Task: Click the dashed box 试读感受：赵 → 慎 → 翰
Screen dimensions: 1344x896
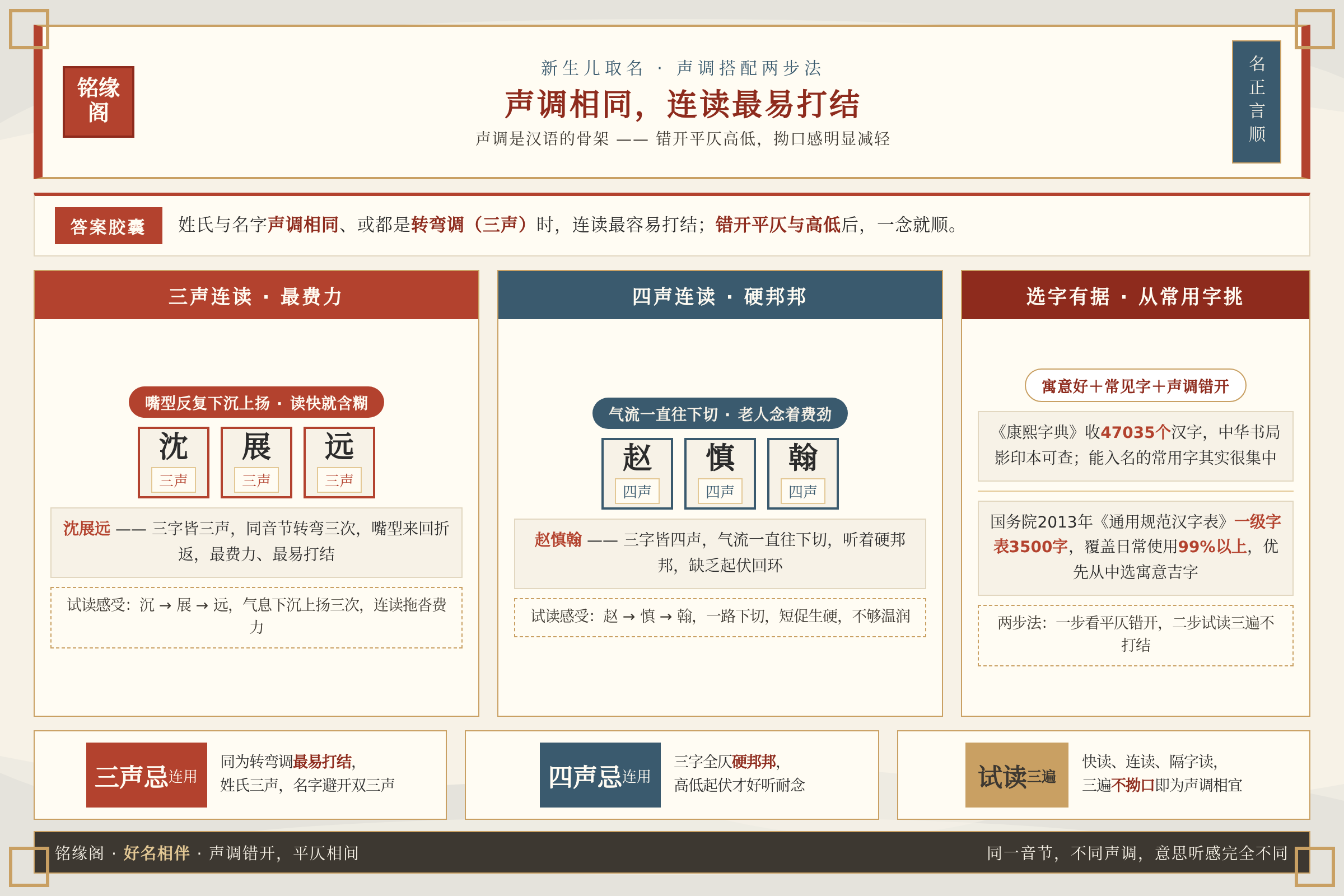Action: pos(720,618)
